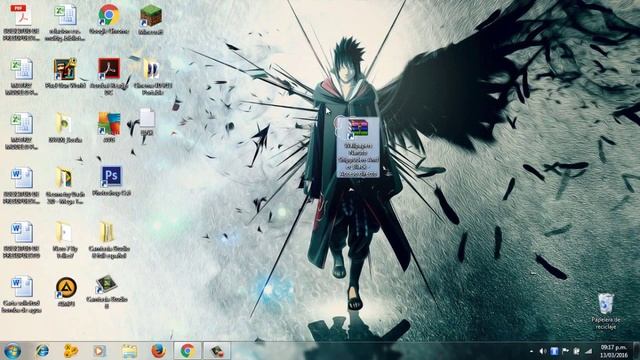Select the WinRAR archive in the desktop center
The width and height of the screenshot is (640, 360).
pos(358,147)
